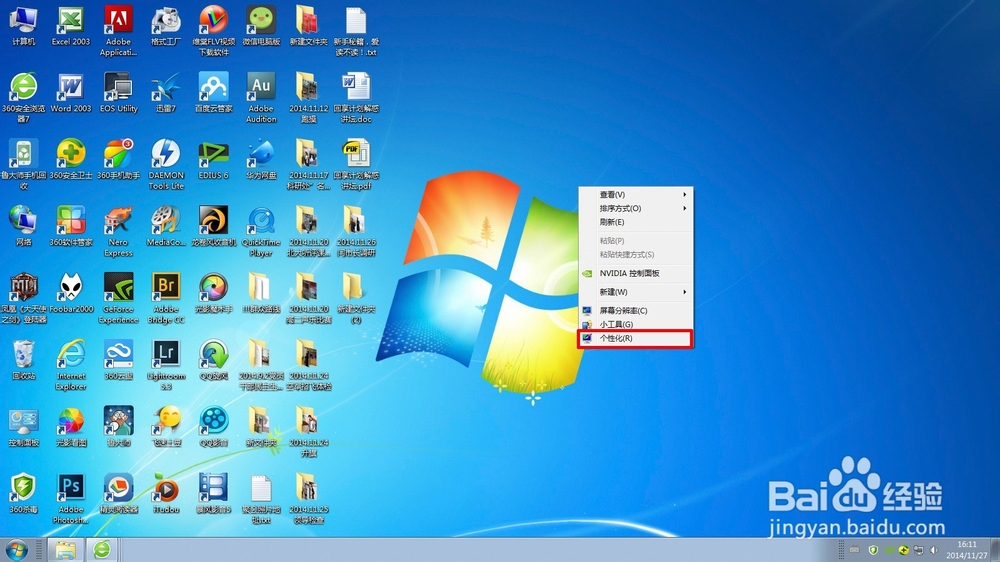The image size is (1000, 562).
Task: Select the Excel 2003 shortcut
Action: click(71, 26)
